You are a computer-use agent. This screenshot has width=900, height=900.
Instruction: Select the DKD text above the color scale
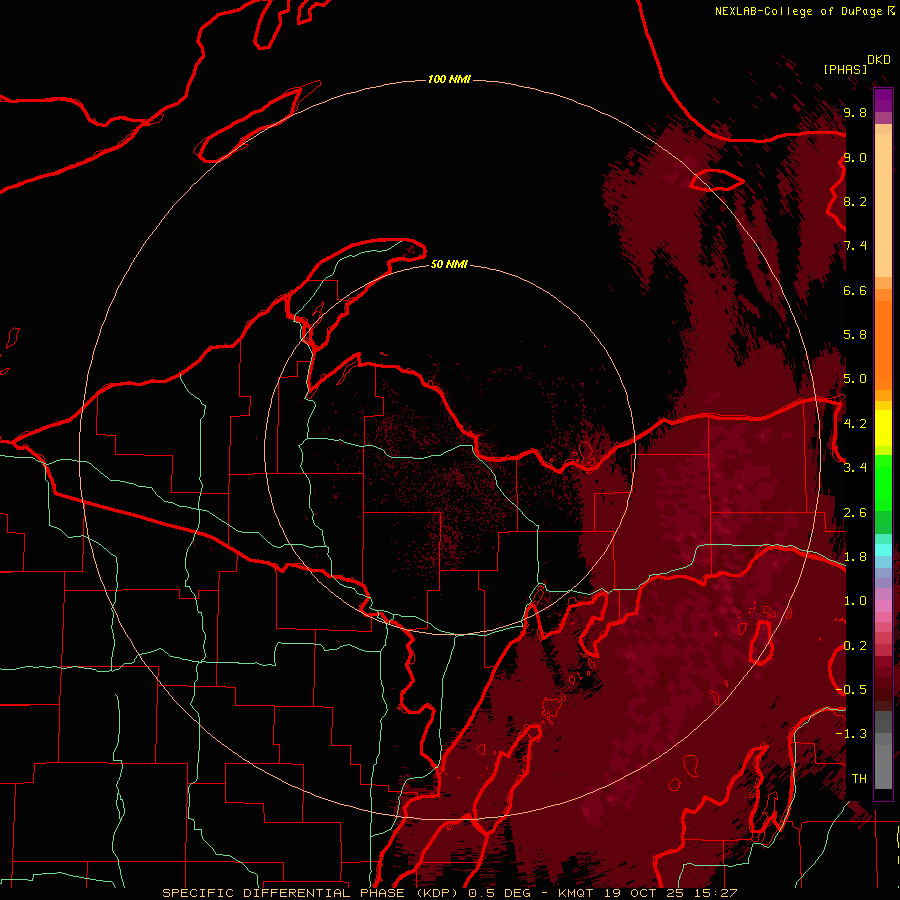coord(879,60)
